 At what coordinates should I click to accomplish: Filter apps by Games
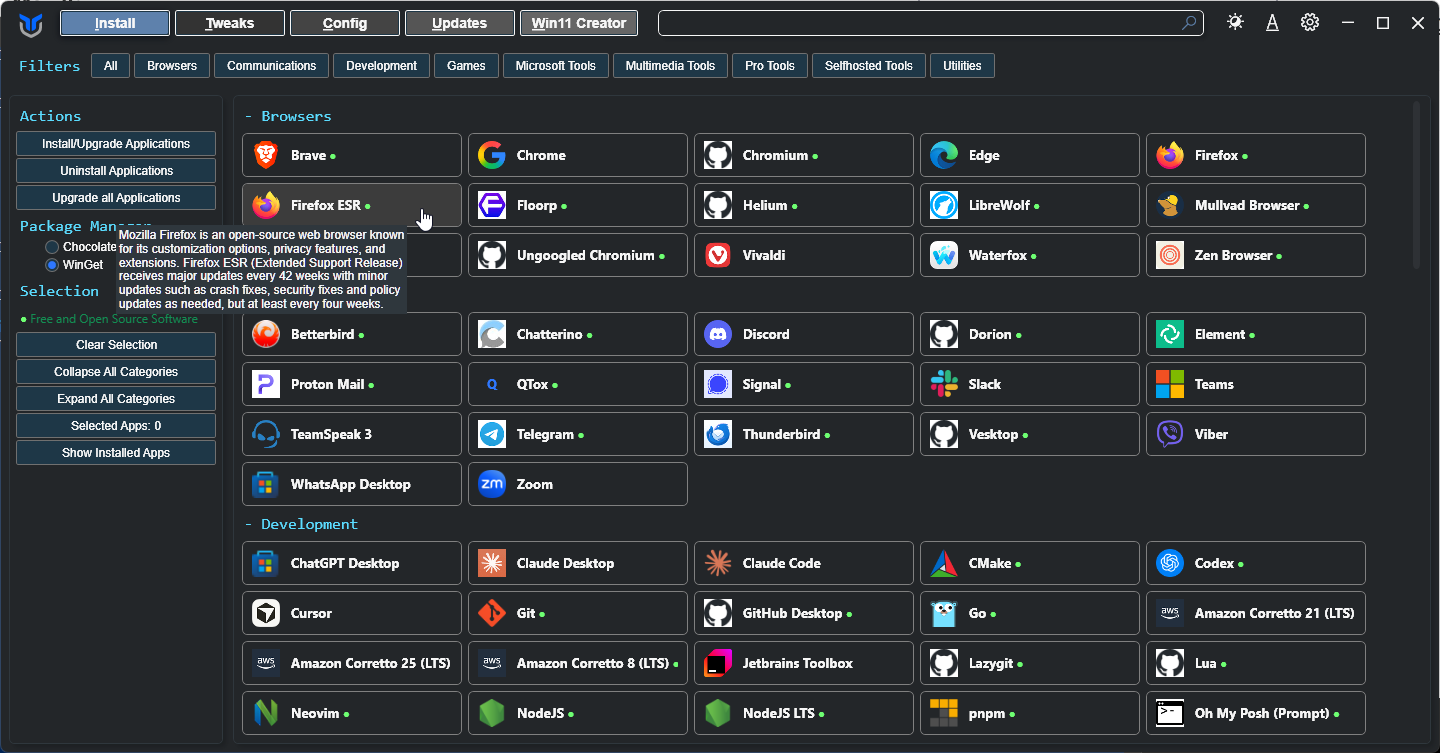click(466, 66)
